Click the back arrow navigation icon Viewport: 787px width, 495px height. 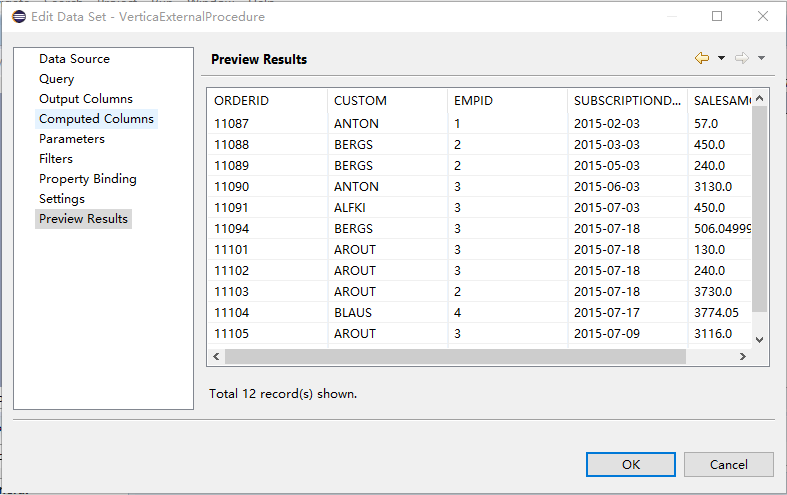pyautogui.click(x=702, y=59)
